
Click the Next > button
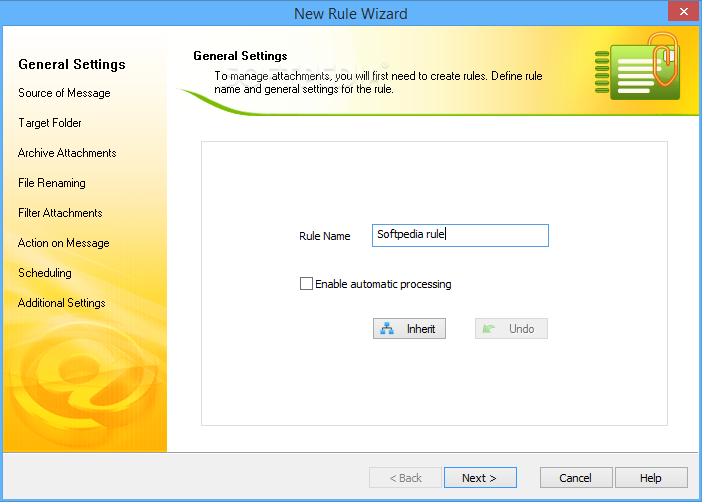coord(480,478)
